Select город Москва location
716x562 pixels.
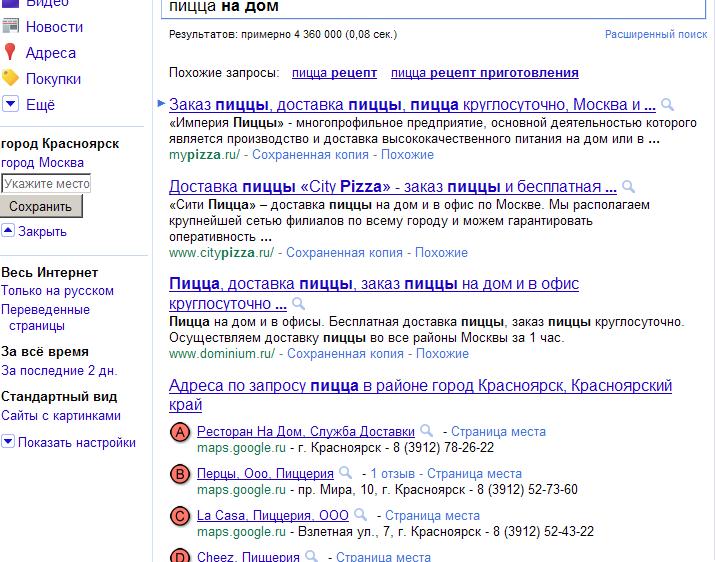pyautogui.click(x=42, y=163)
